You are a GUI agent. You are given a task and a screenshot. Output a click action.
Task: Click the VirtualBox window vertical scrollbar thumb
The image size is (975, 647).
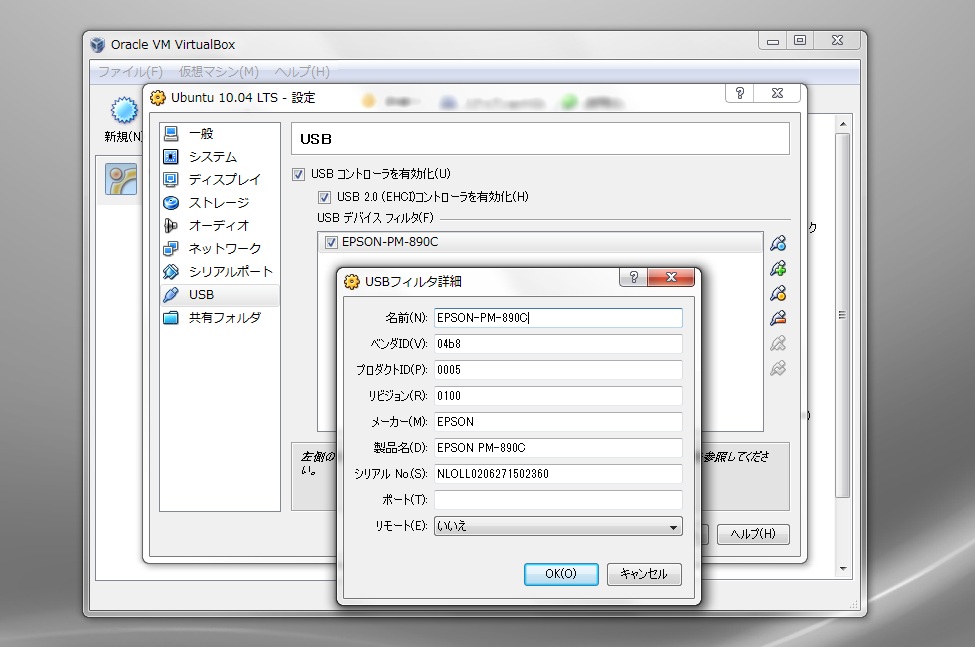coord(843,315)
